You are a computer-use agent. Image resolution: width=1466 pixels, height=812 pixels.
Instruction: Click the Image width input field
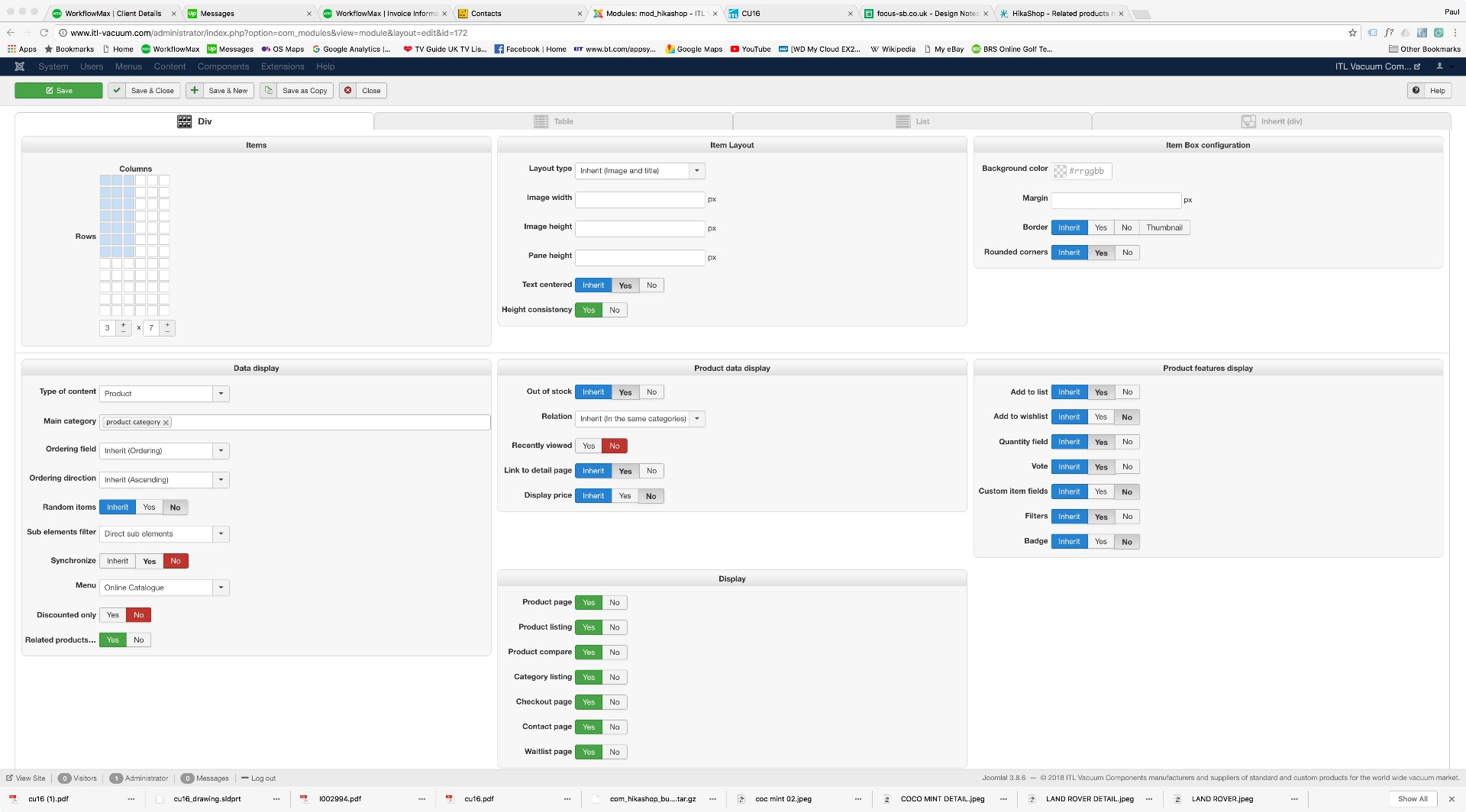click(x=639, y=200)
